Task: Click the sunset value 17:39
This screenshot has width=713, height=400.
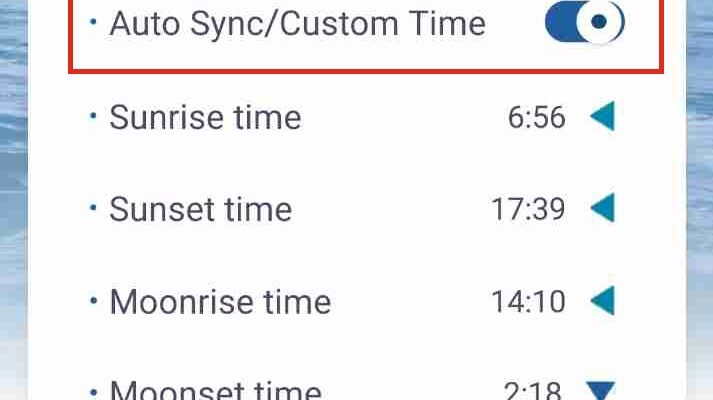Action: [x=528, y=209]
